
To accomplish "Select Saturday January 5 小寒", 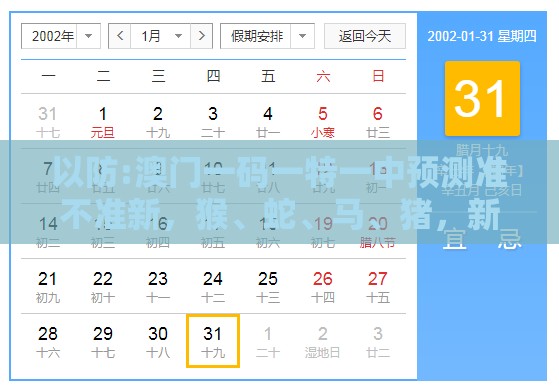I will (323, 122).
